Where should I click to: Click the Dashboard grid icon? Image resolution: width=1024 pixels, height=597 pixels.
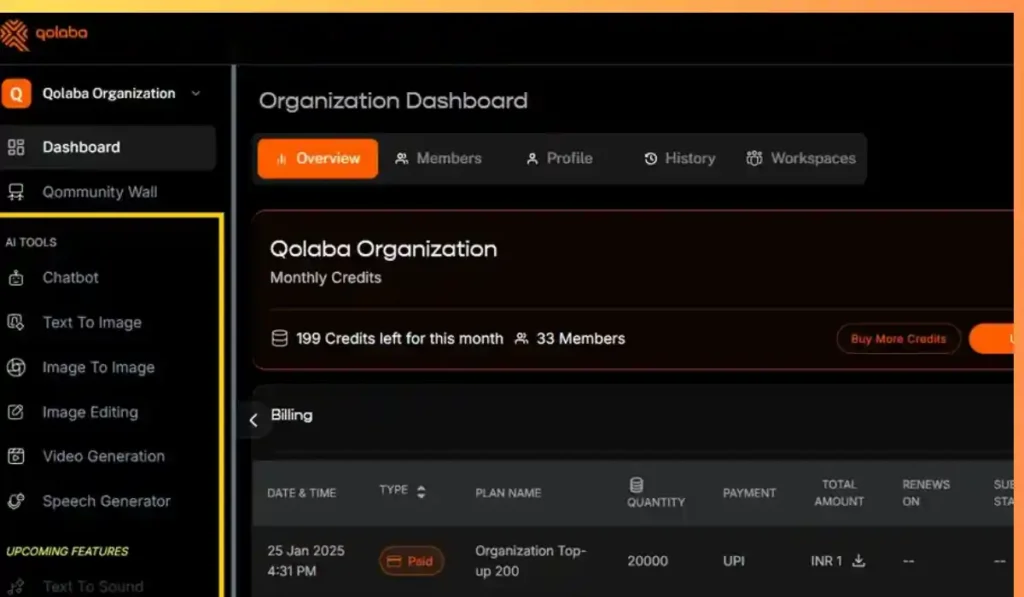point(16,148)
